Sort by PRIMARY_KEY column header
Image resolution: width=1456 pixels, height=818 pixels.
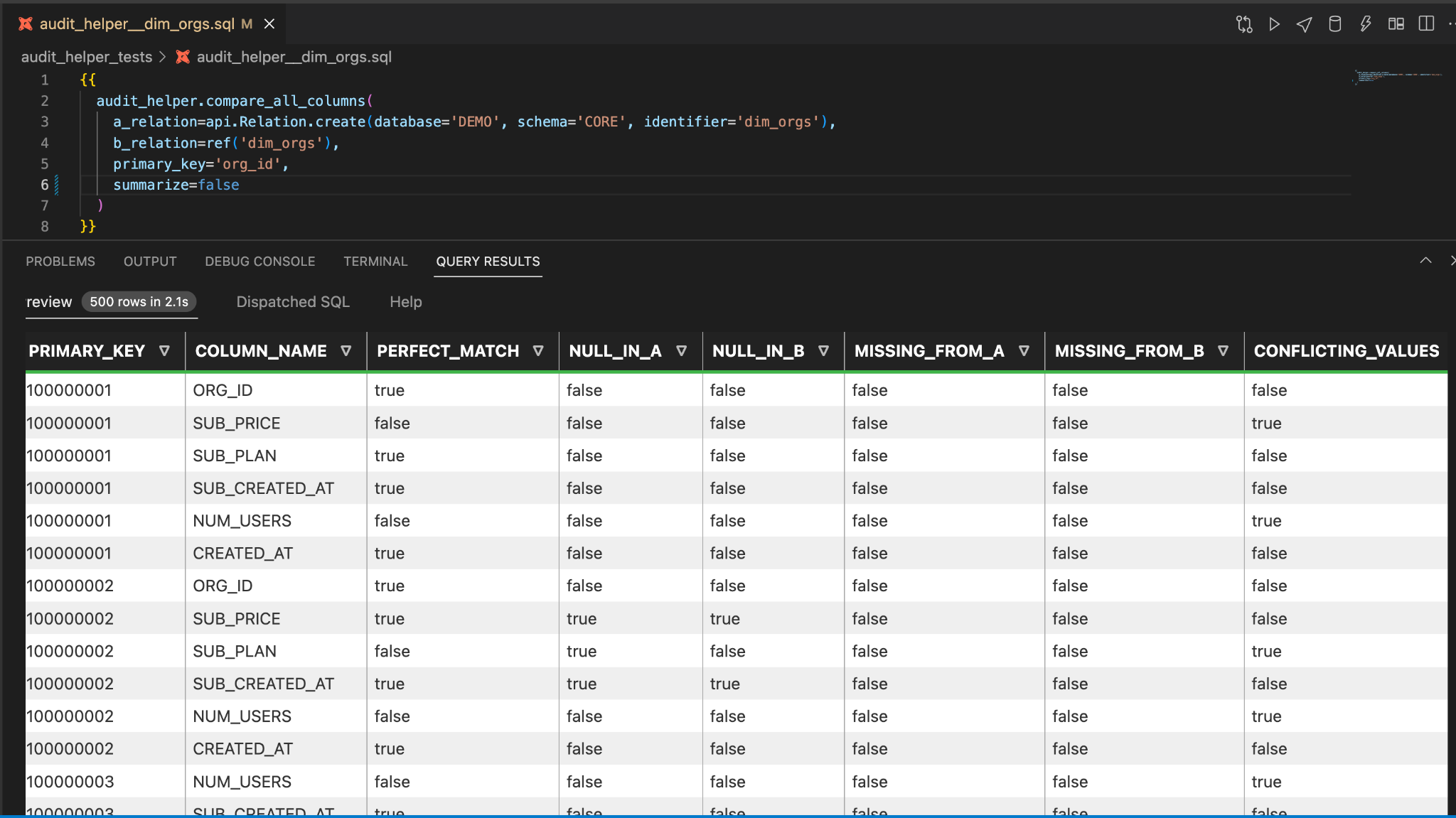(87, 350)
